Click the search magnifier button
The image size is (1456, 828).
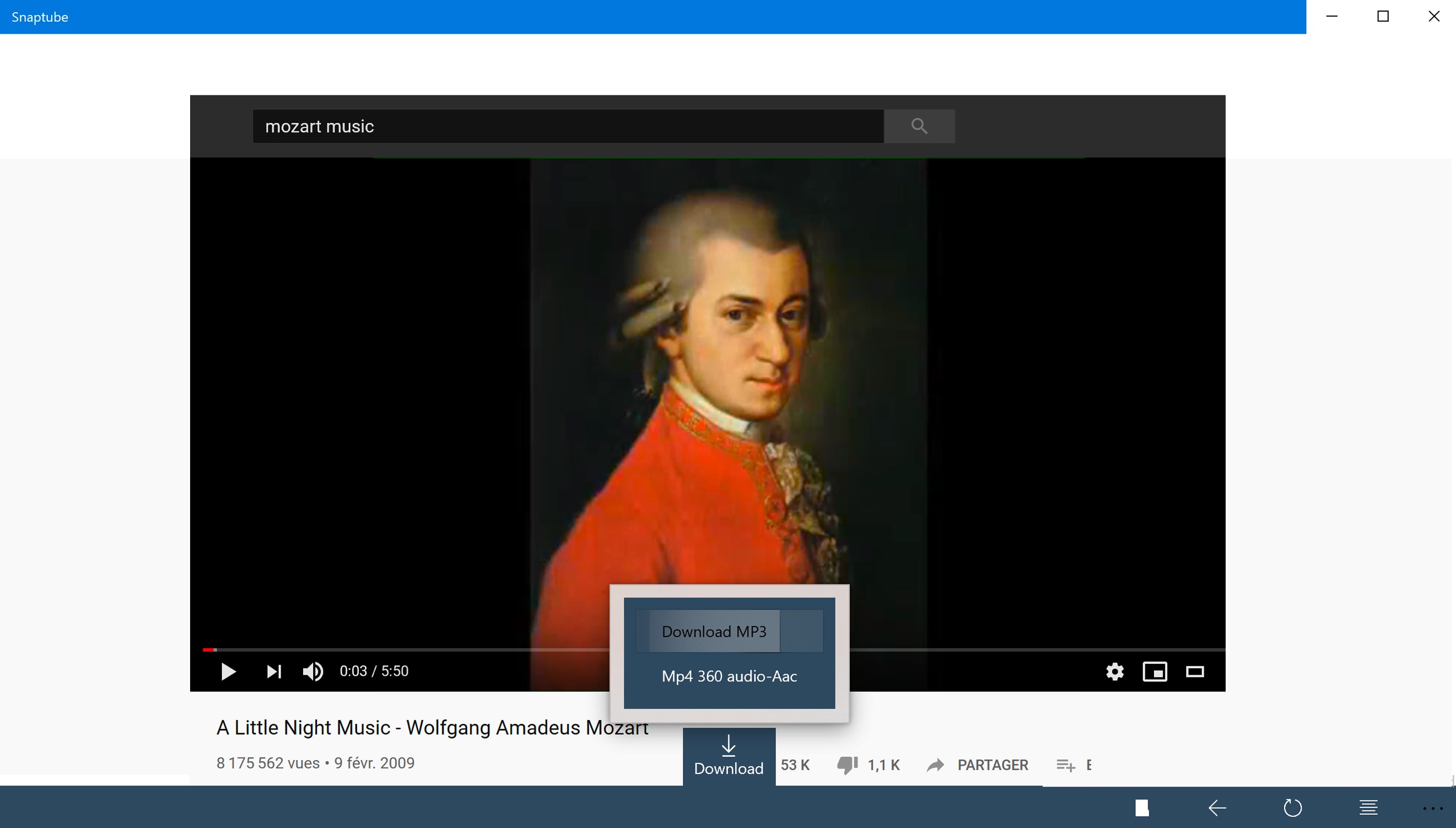(x=919, y=126)
